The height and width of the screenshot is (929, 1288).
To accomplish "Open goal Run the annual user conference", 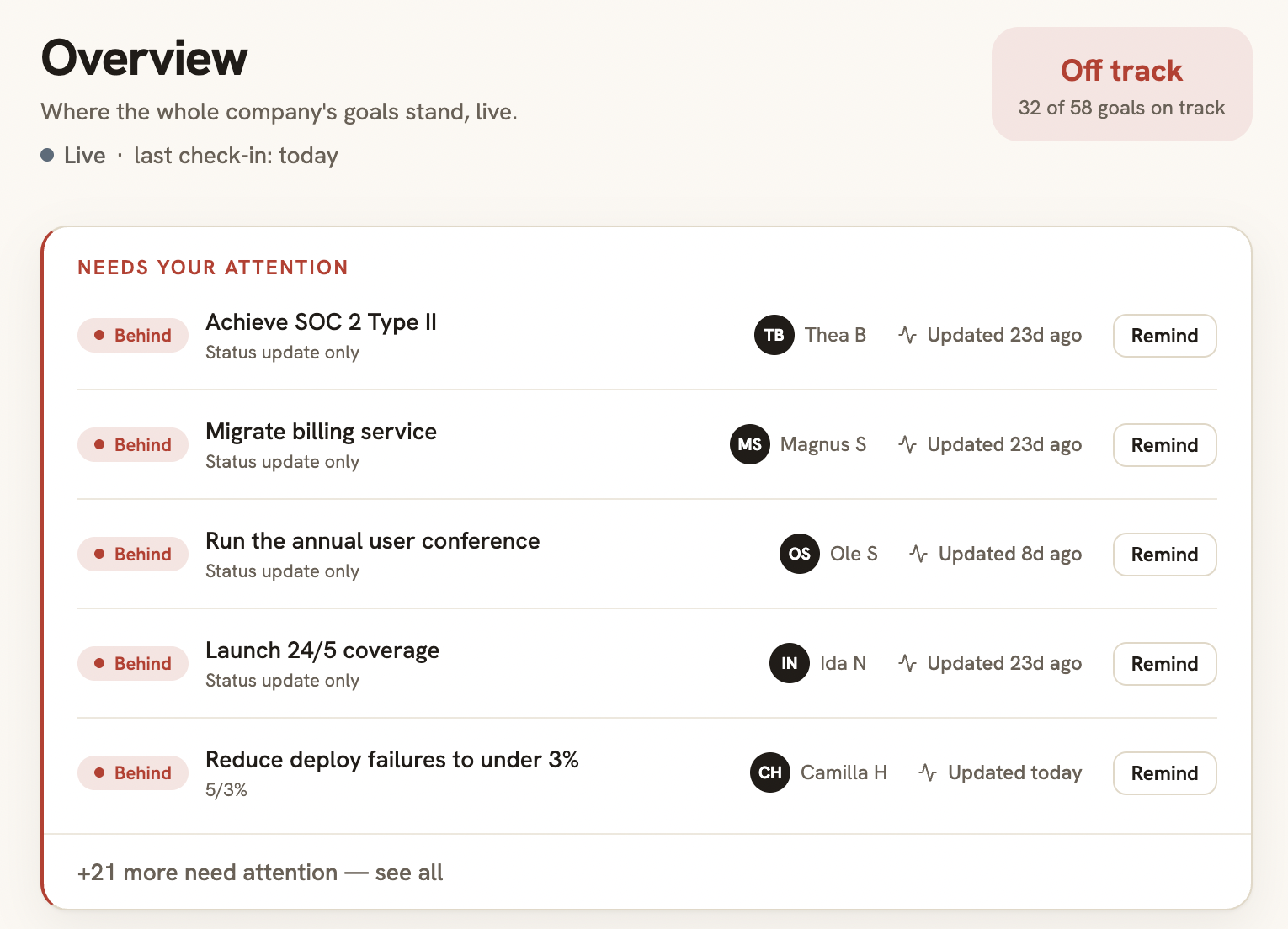I will click(373, 541).
